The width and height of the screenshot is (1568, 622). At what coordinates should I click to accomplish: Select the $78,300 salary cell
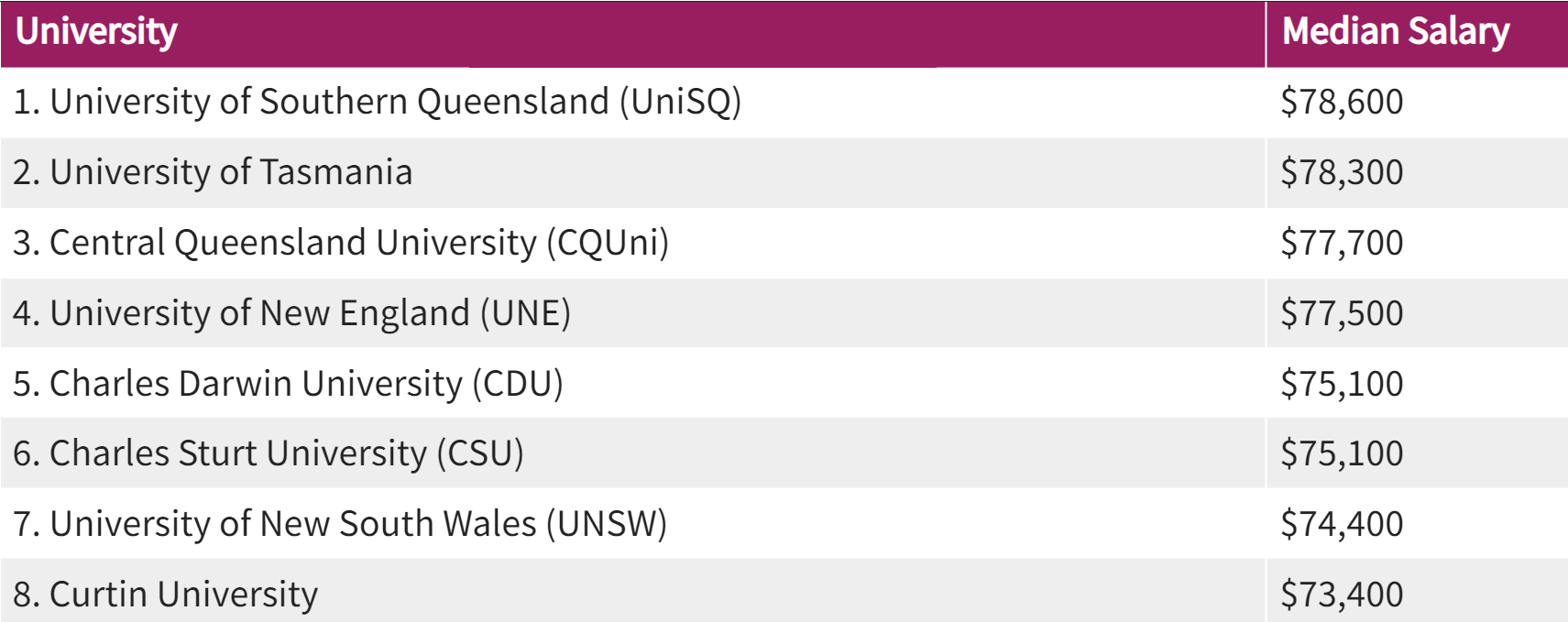tap(1342, 172)
